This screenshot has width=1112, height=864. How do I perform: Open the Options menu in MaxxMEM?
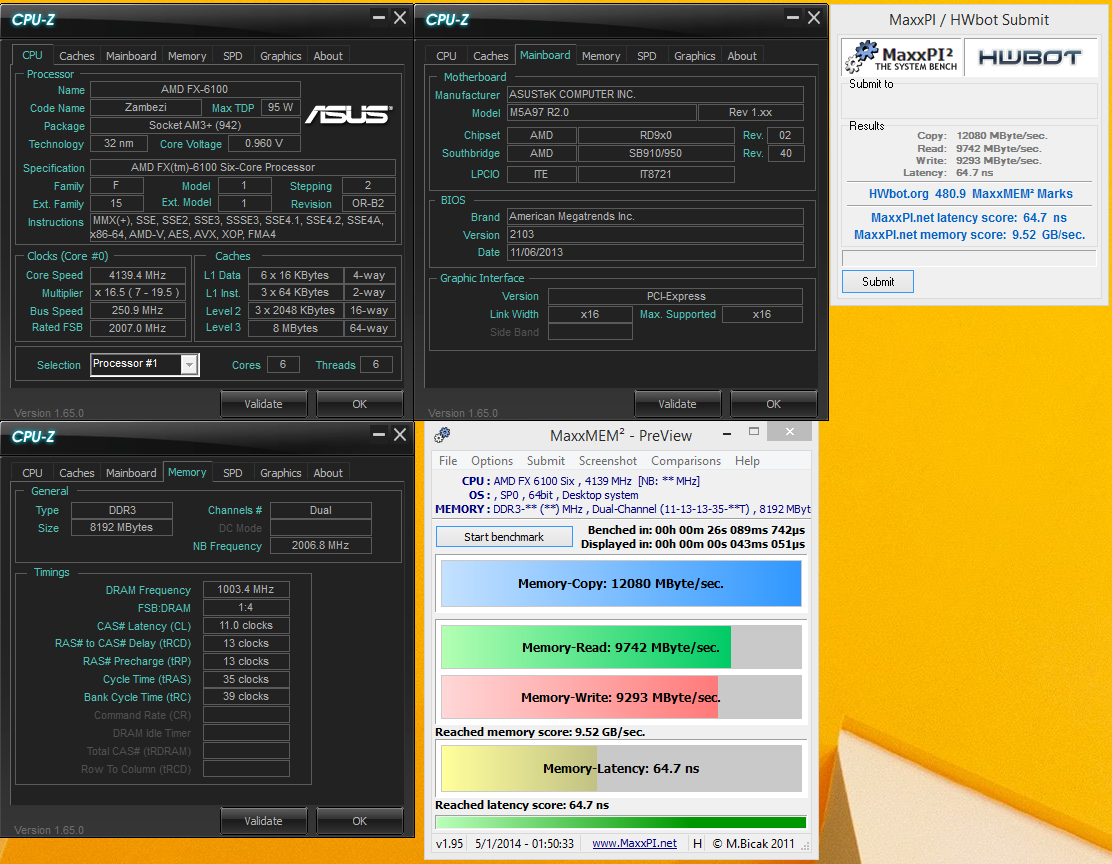click(x=491, y=460)
